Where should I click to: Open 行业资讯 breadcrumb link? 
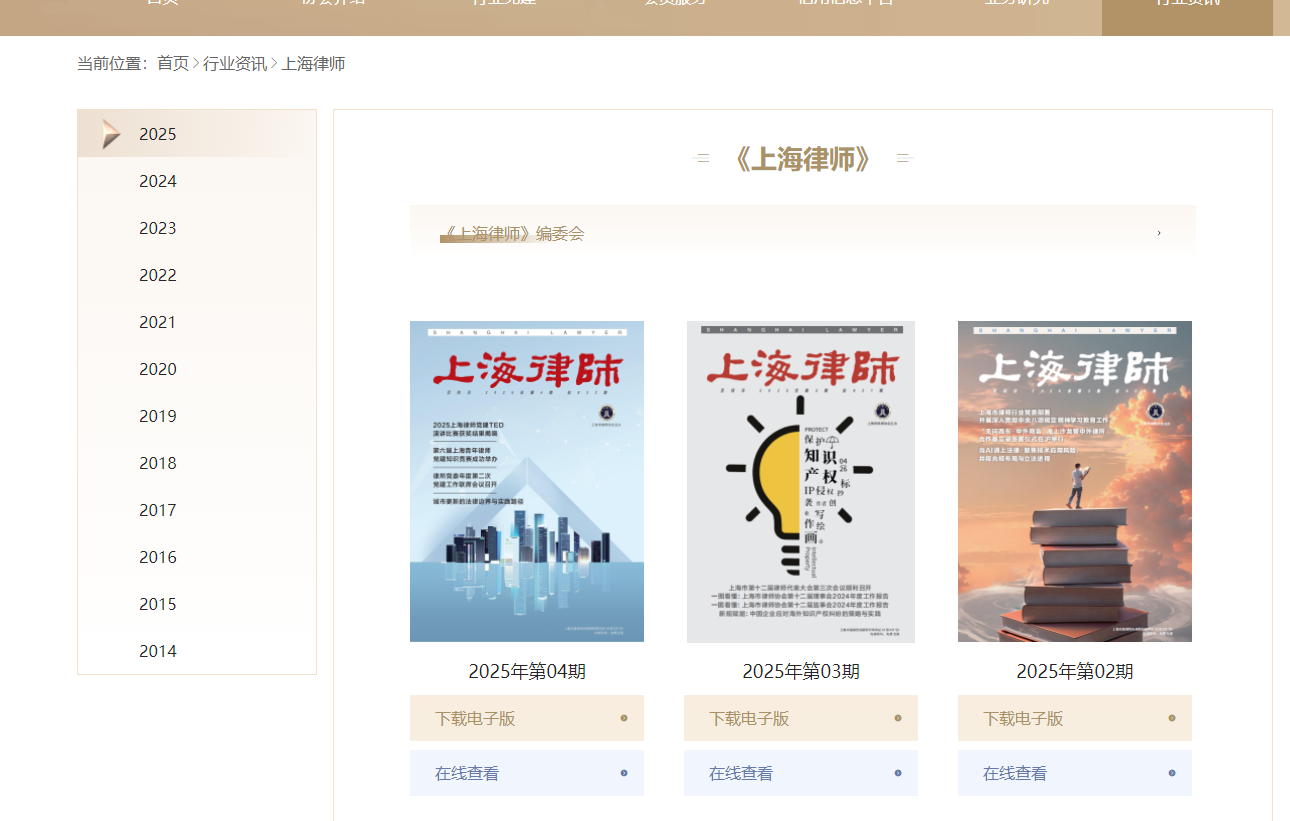[x=235, y=64]
